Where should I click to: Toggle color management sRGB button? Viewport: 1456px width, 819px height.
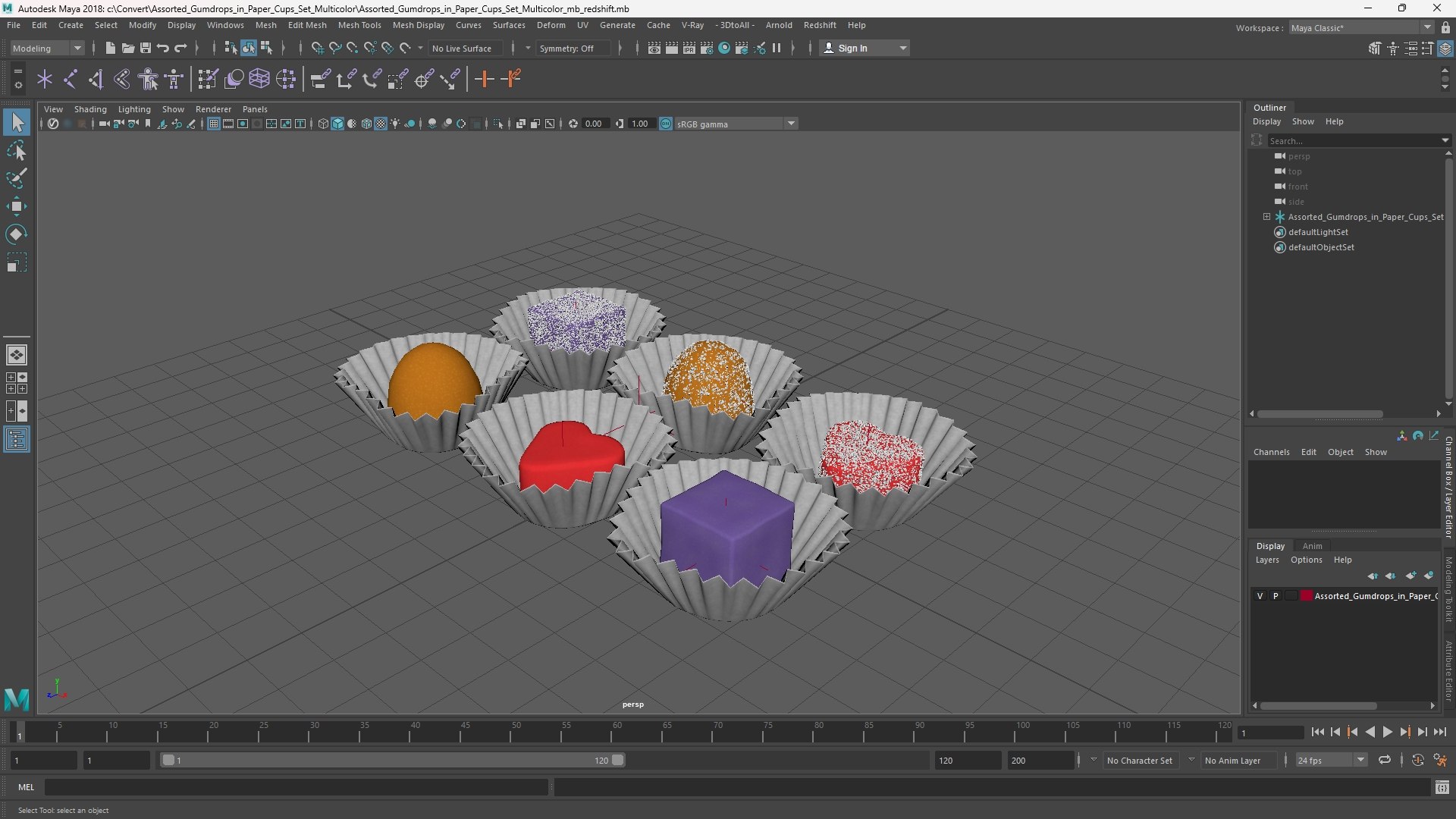[x=666, y=124]
